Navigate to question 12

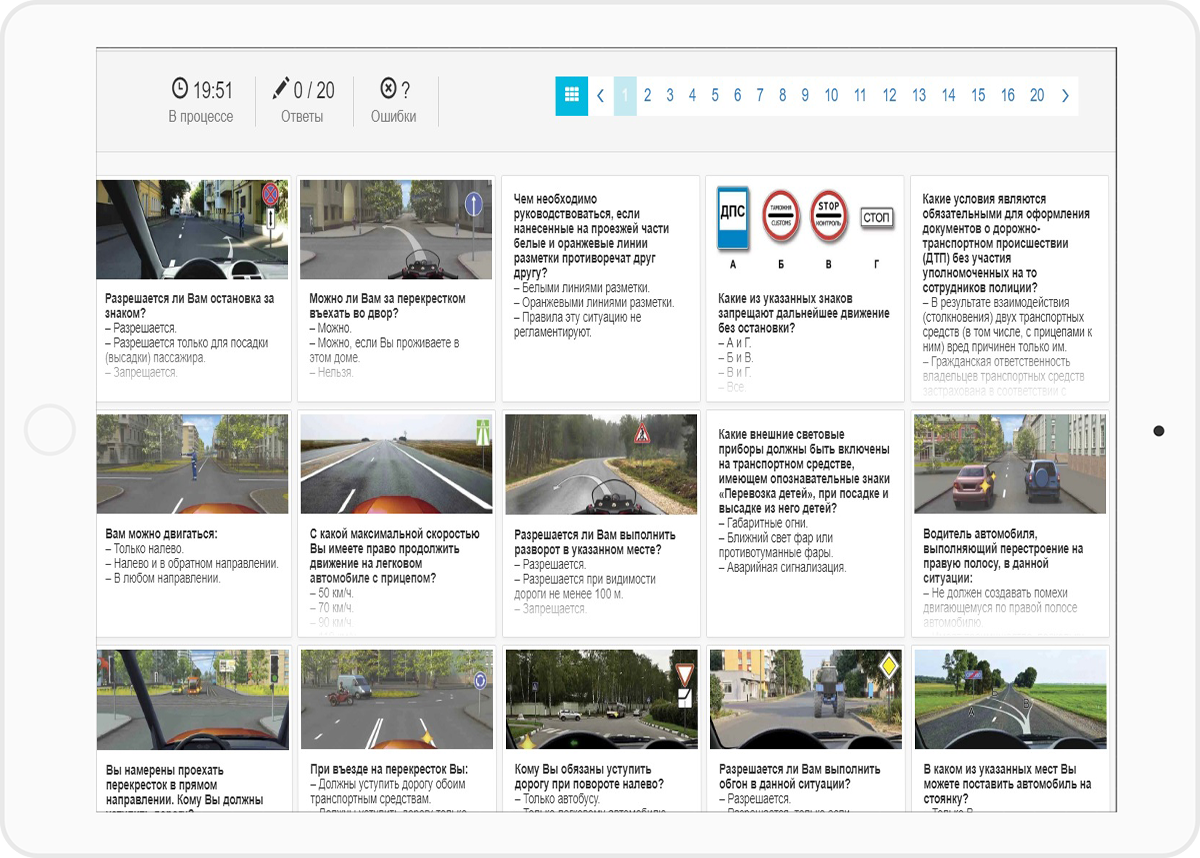889,96
